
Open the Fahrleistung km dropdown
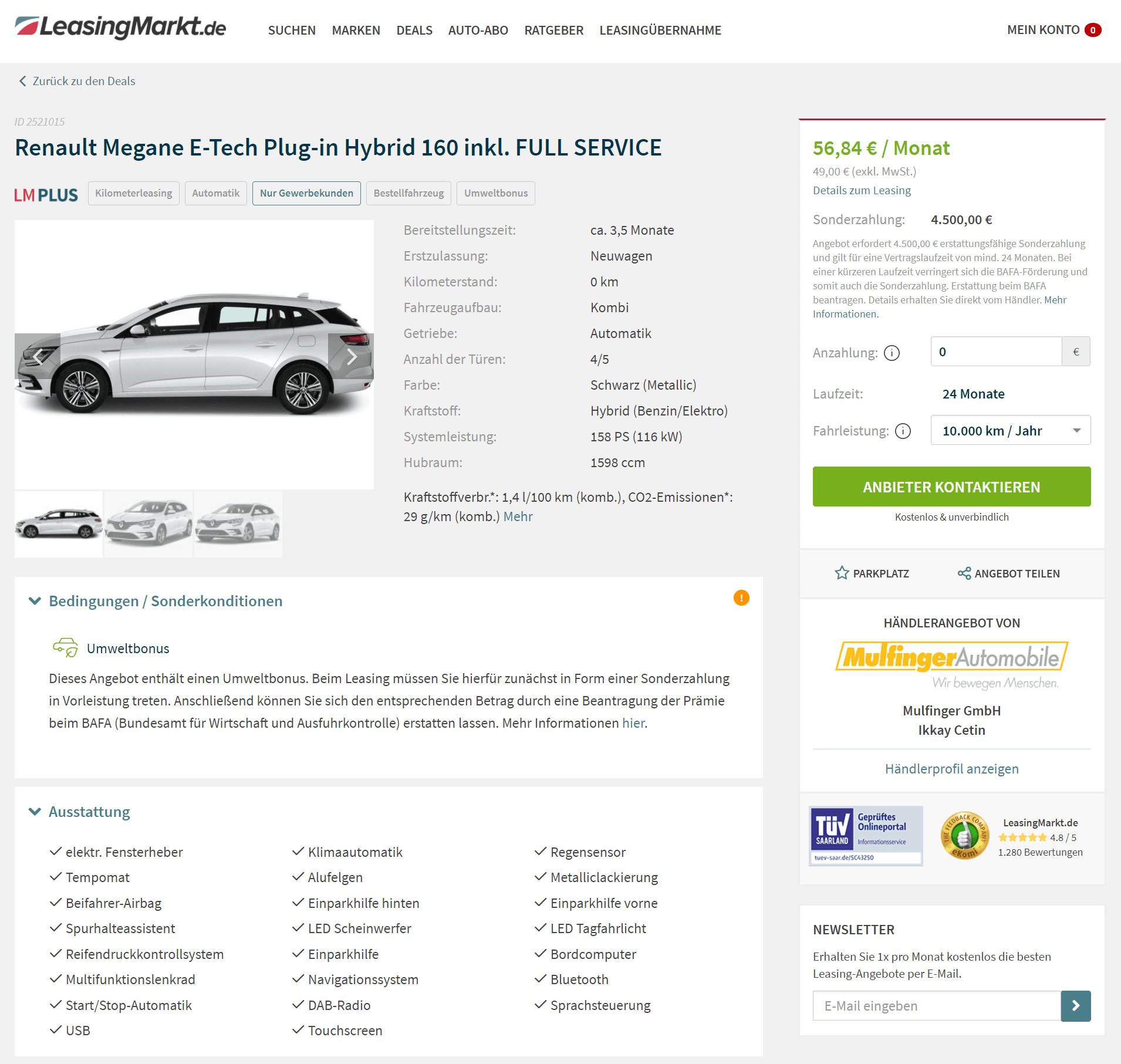pyautogui.click(x=1010, y=430)
